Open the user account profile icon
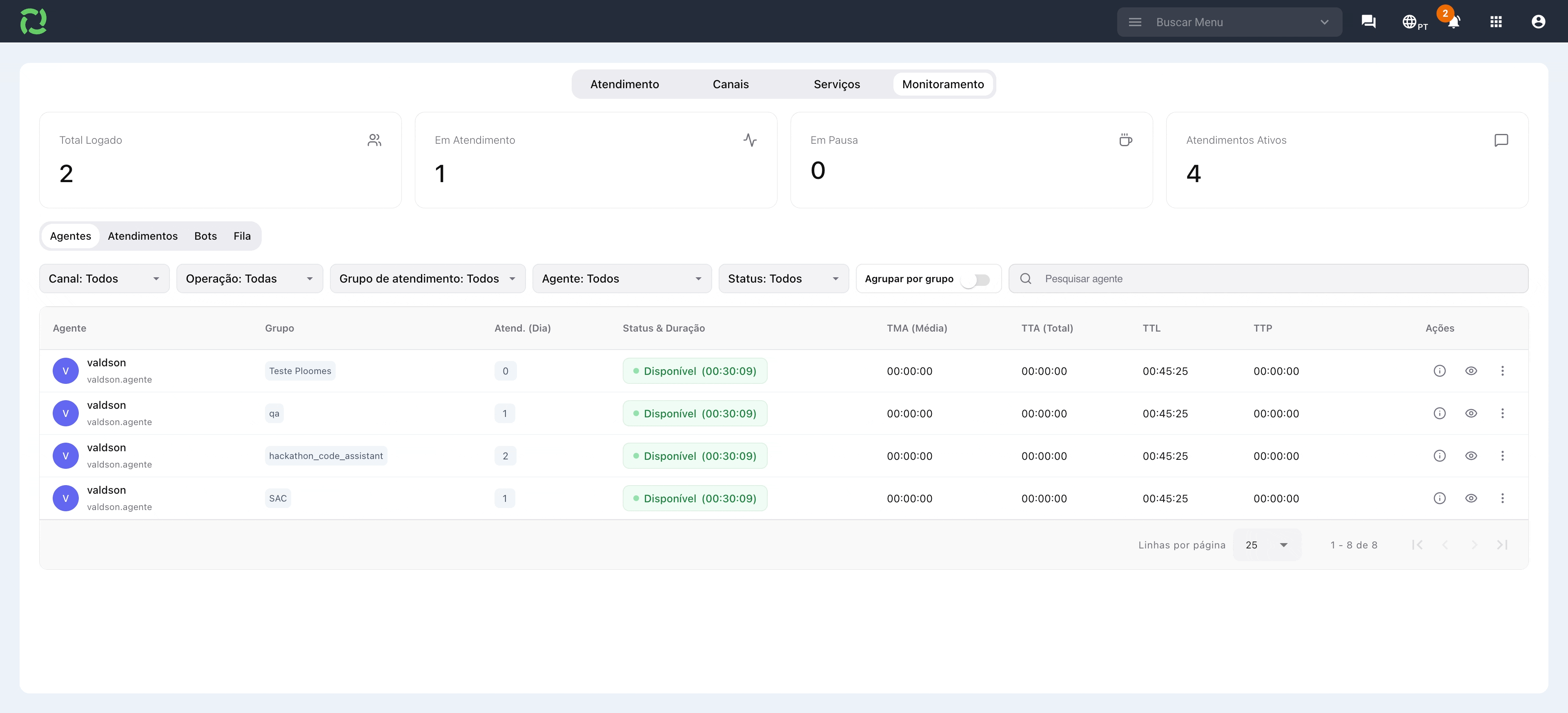The height and width of the screenshot is (713, 1568). (1538, 22)
